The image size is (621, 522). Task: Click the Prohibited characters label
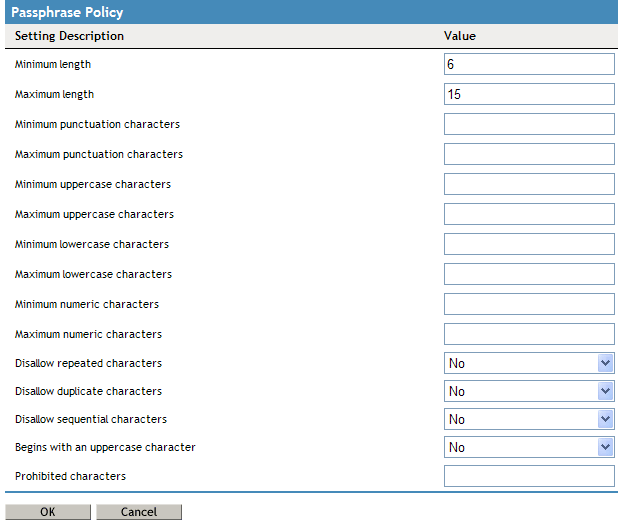pos(70,476)
